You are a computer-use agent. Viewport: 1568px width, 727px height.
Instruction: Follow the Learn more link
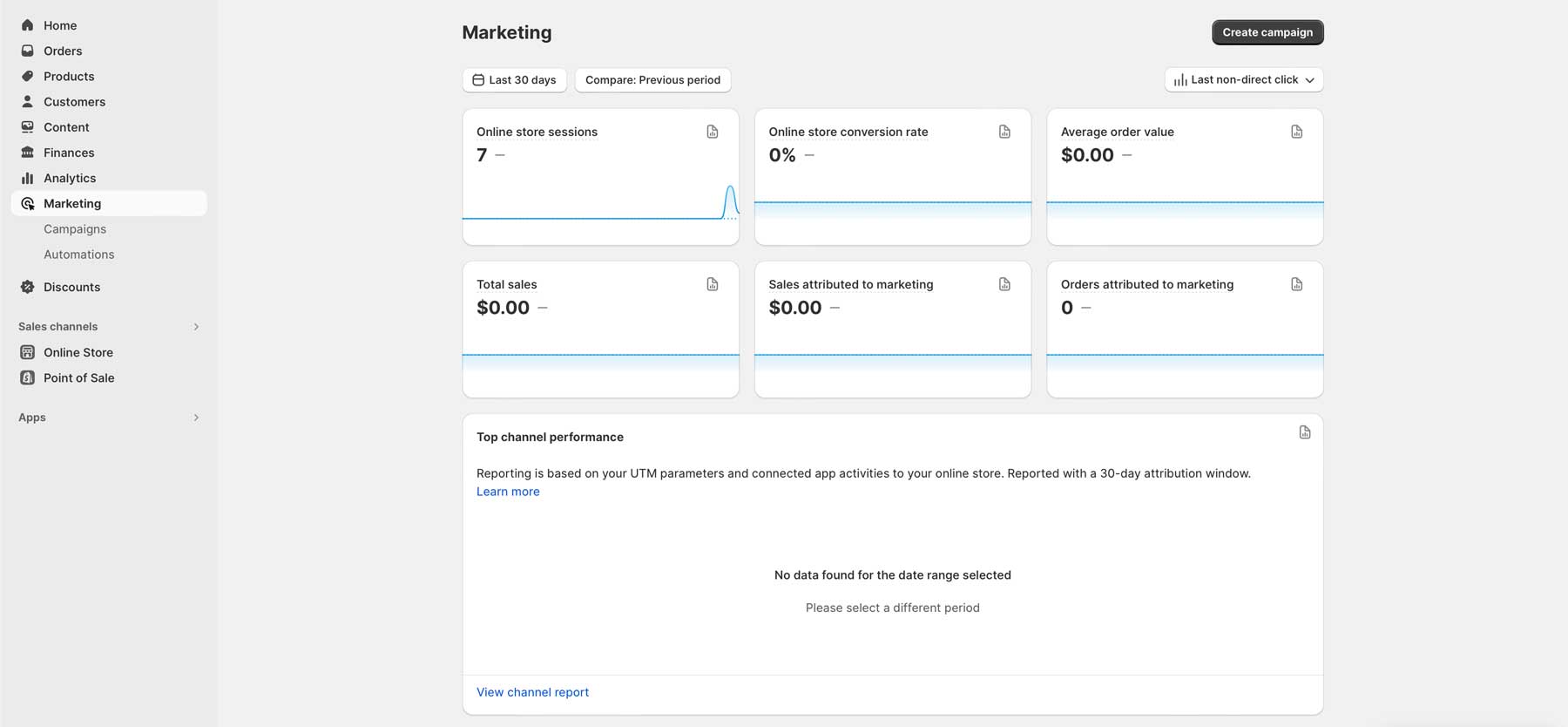(508, 492)
